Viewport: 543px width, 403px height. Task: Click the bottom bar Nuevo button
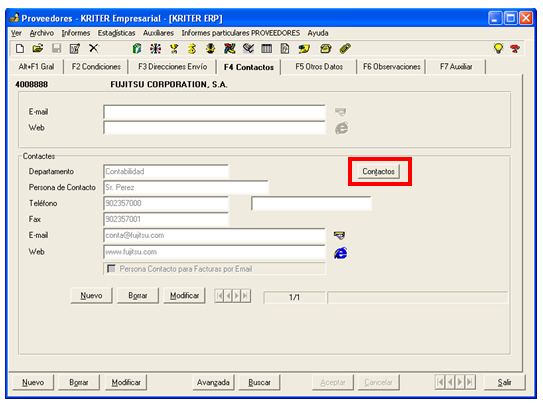click(x=33, y=382)
